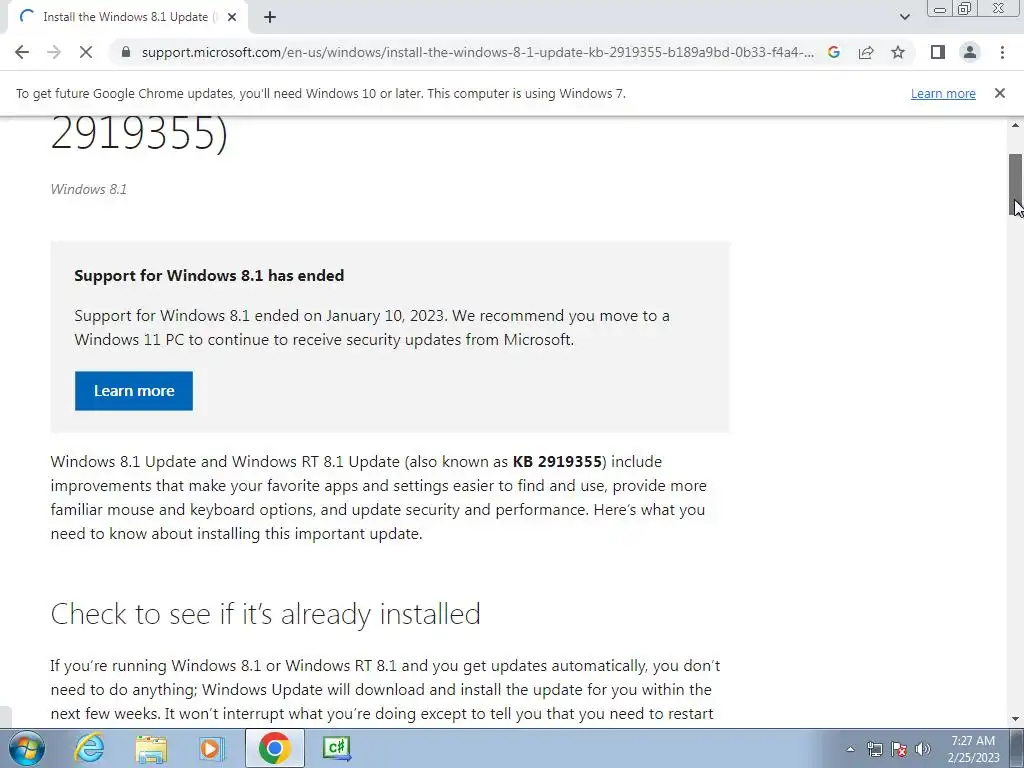Open the clock showing 7:27 AM
This screenshot has width=1024, height=768.
point(973,749)
